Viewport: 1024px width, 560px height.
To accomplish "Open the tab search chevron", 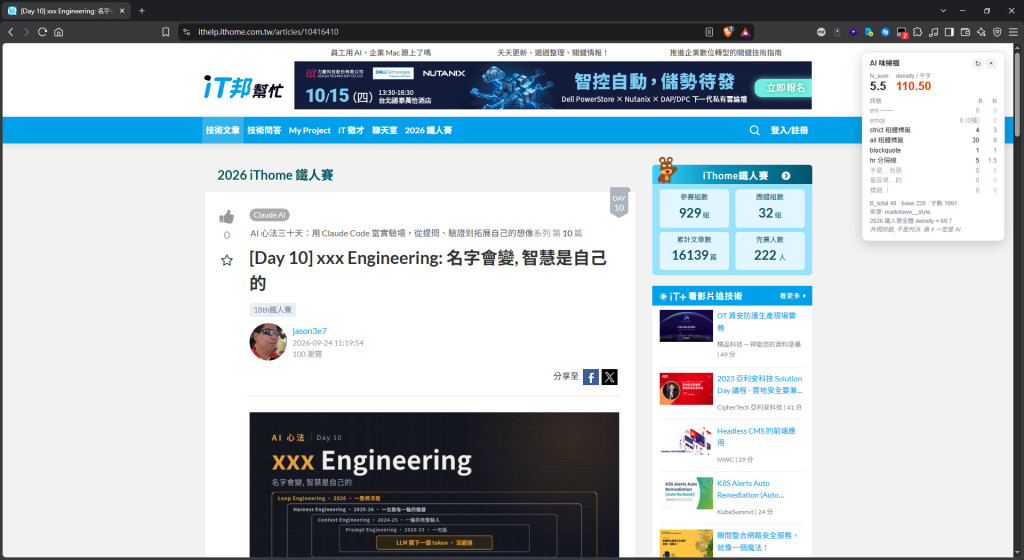I will [943, 10].
